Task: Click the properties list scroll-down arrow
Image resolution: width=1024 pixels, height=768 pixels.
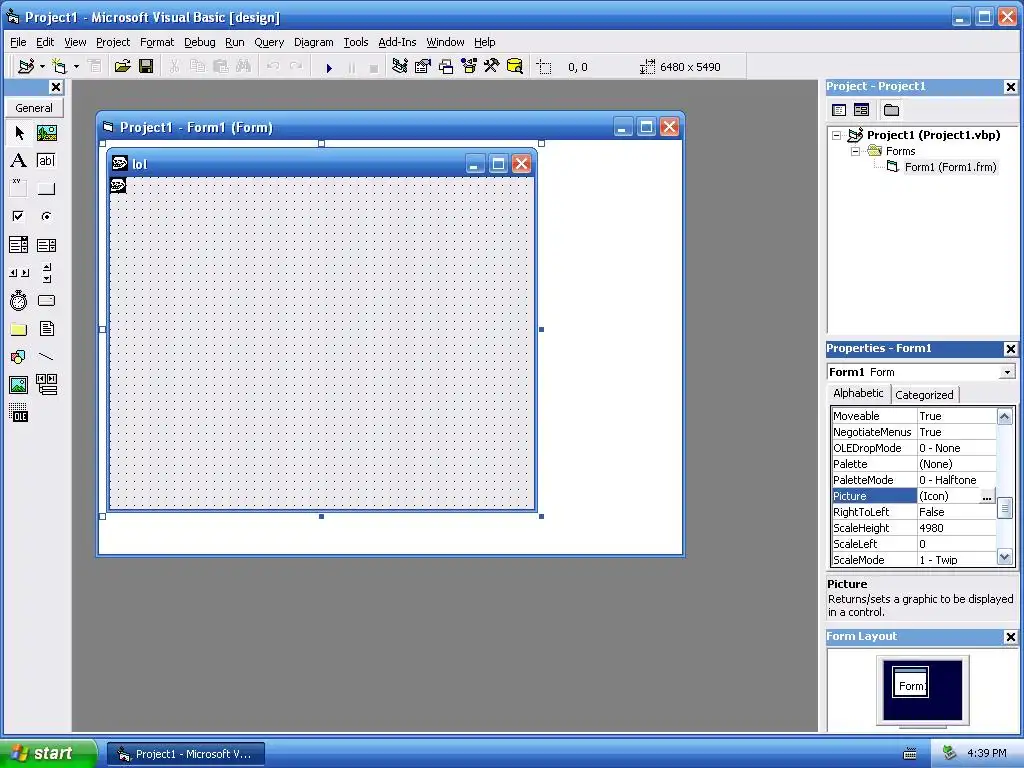Action: pyautogui.click(x=1004, y=557)
